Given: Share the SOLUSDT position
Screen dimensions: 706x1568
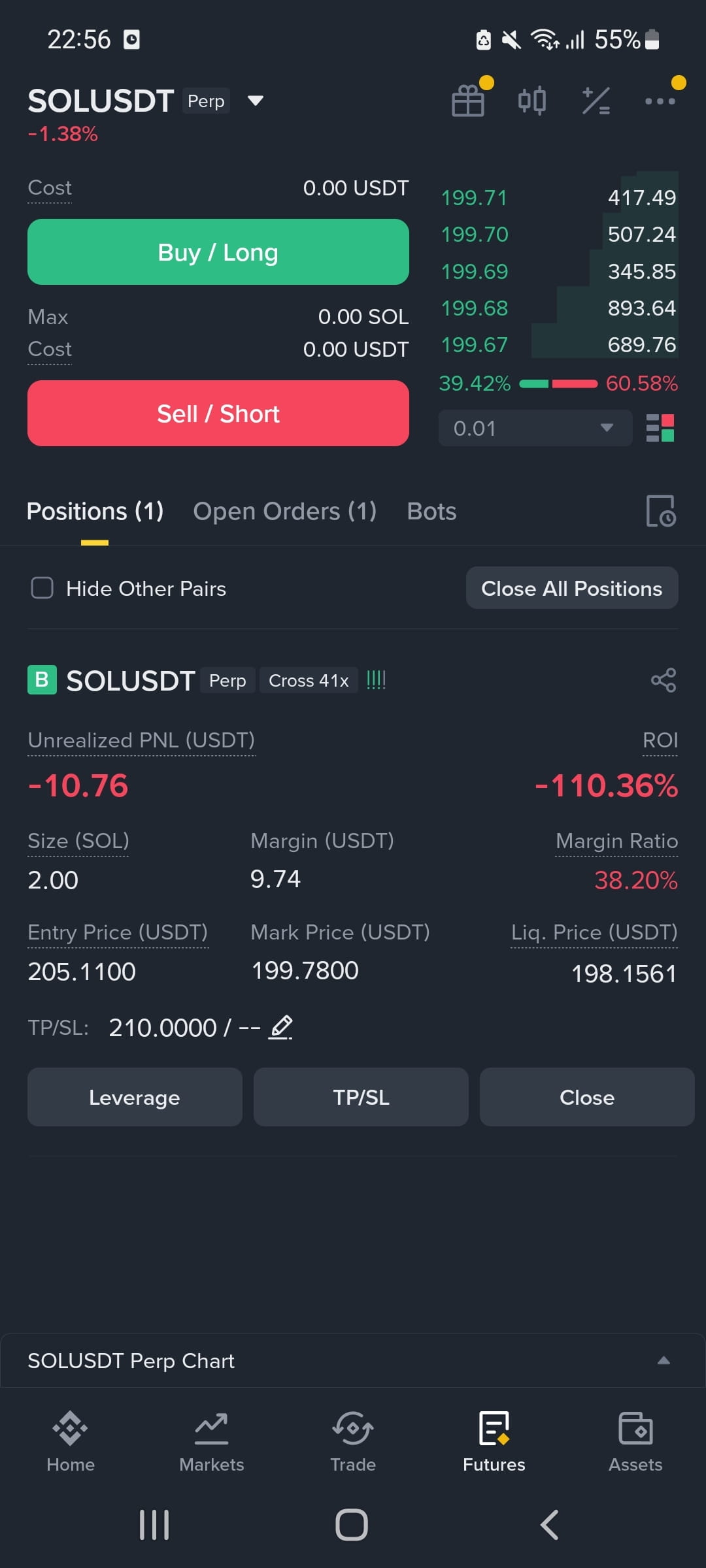Looking at the screenshot, I should point(664,680).
